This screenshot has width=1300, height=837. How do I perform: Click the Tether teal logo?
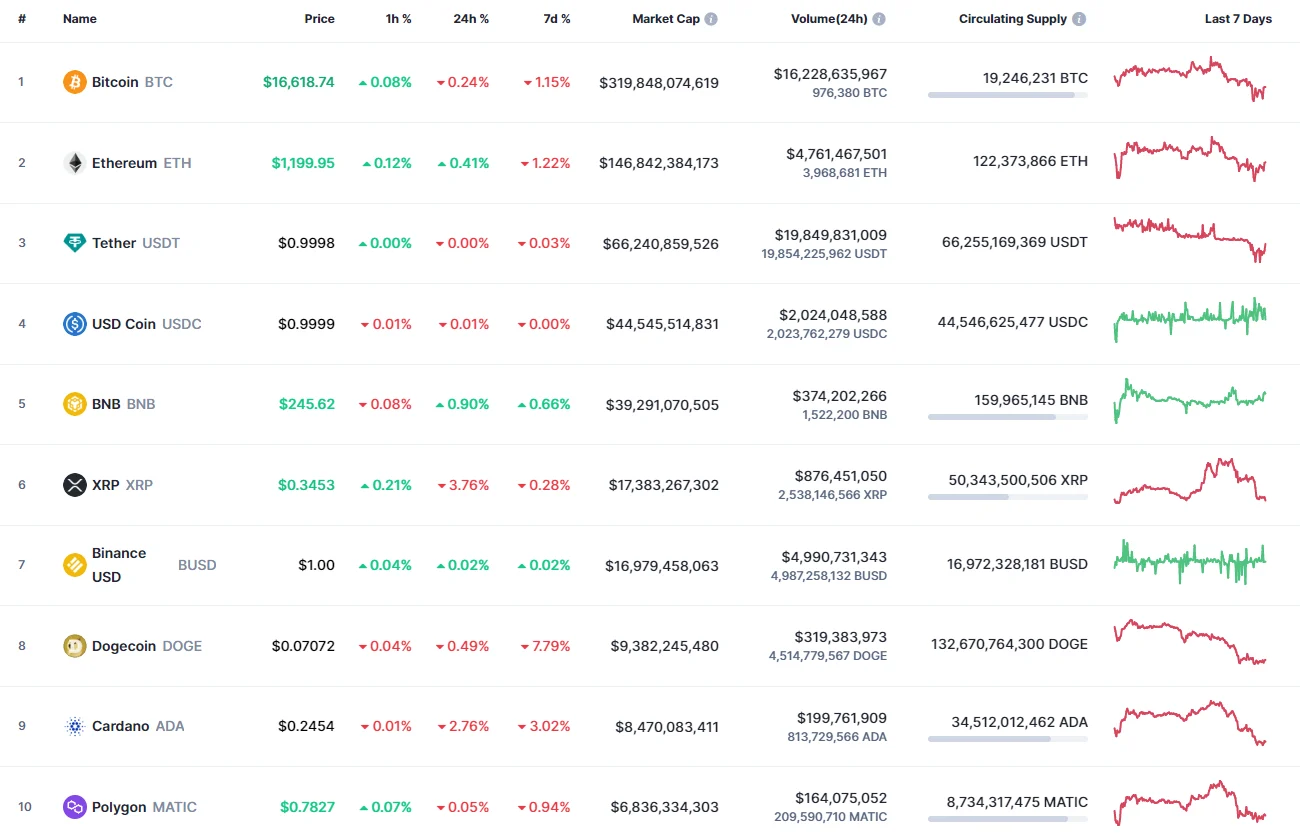tap(73, 242)
